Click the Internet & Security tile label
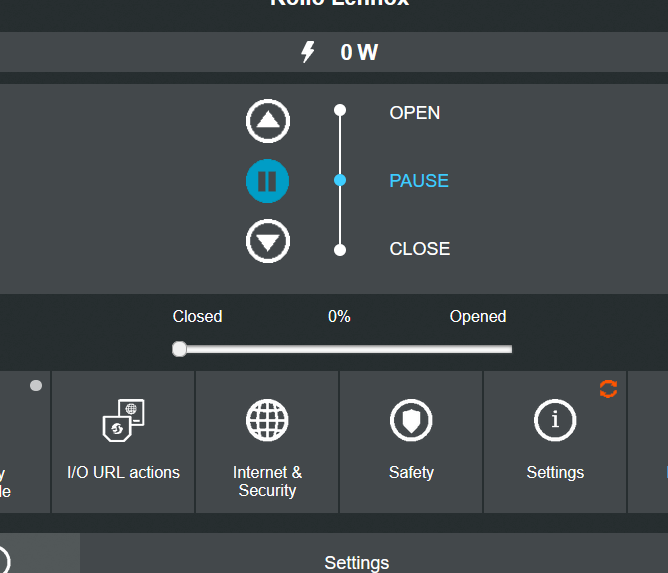 (267, 481)
